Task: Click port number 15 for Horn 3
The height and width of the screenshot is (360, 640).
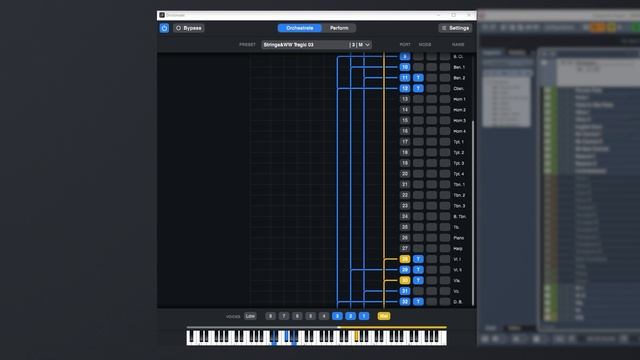Action: tap(404, 120)
